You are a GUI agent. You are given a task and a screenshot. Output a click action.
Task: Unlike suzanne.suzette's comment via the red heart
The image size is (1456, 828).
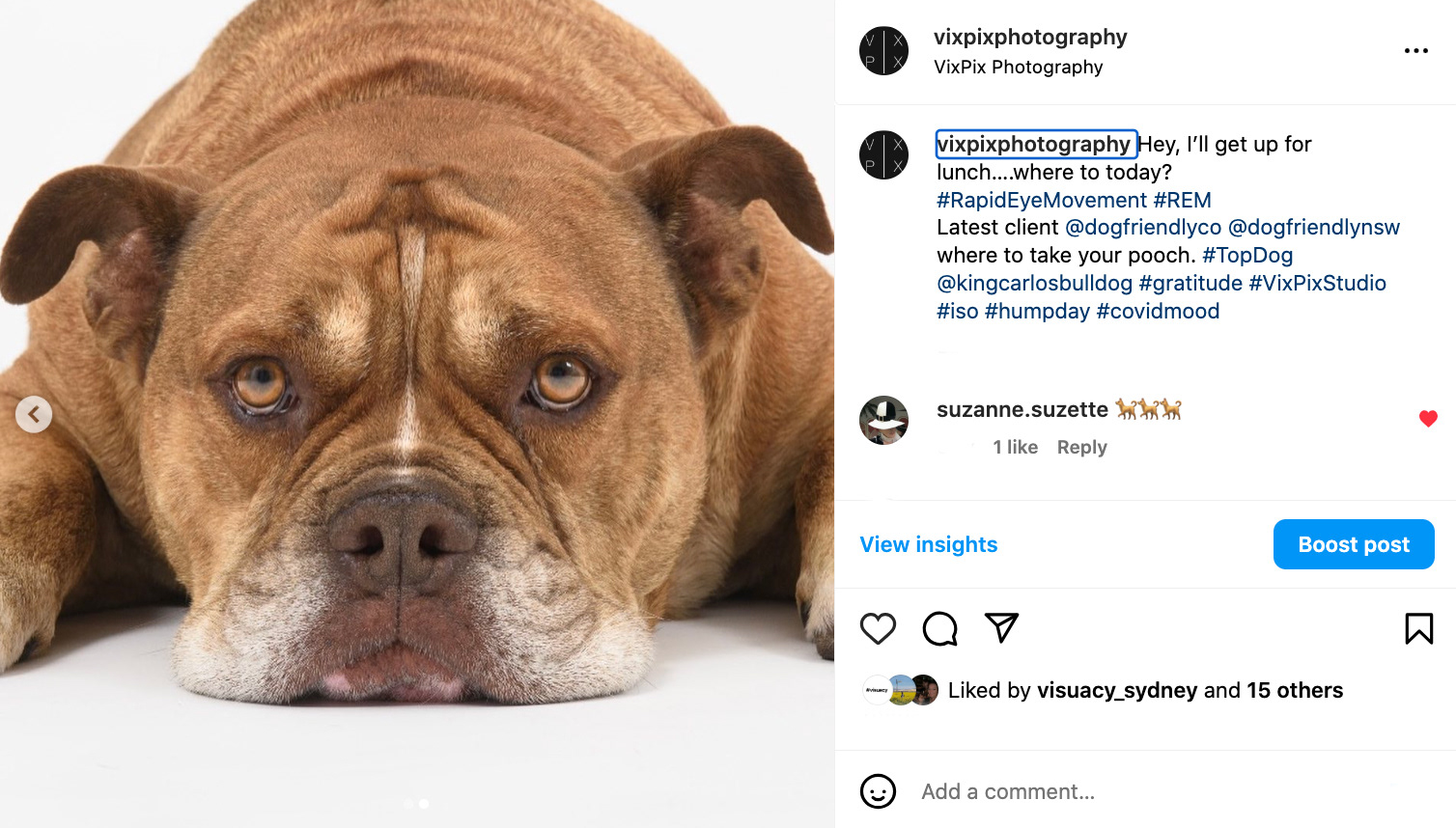(1428, 419)
